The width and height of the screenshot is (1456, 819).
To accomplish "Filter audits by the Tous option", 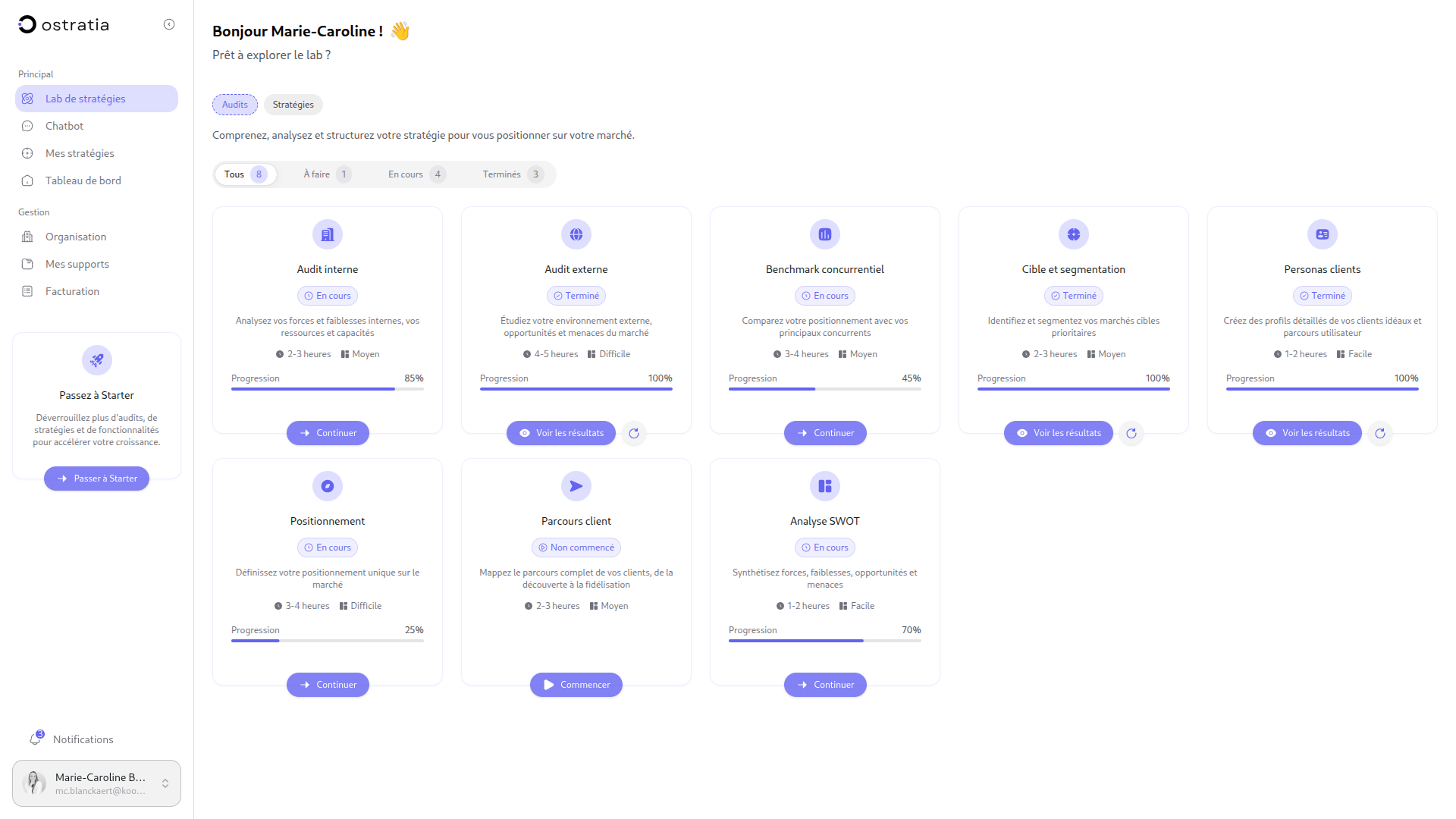I will (x=244, y=174).
